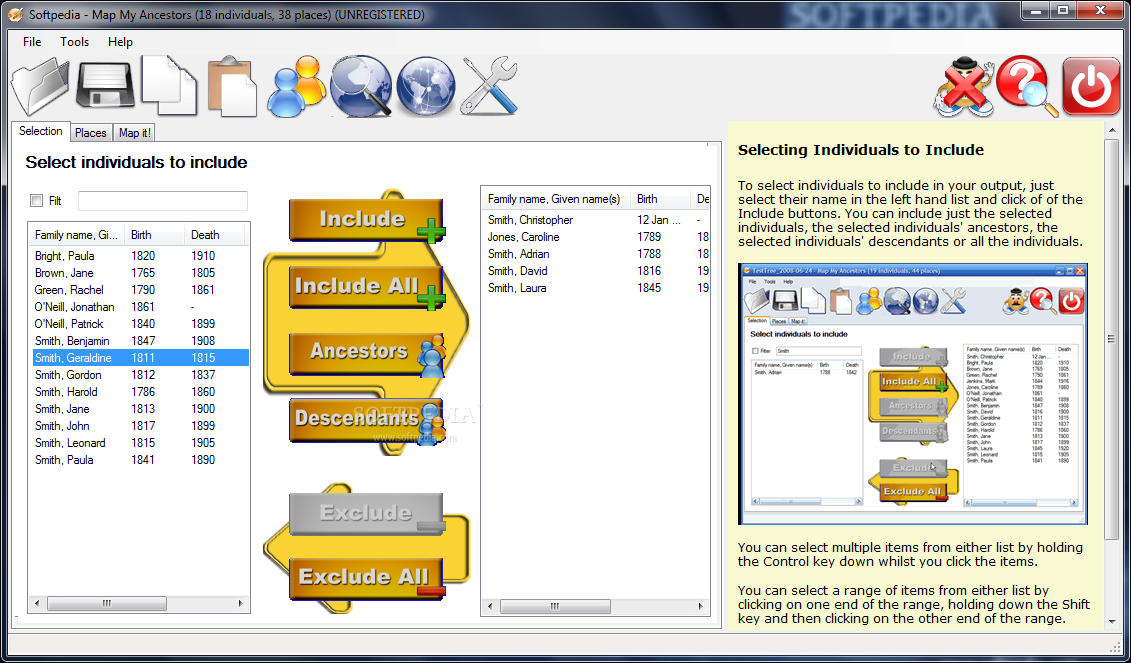Select Smith, David in included list
This screenshot has width=1131, height=663.
click(596, 271)
